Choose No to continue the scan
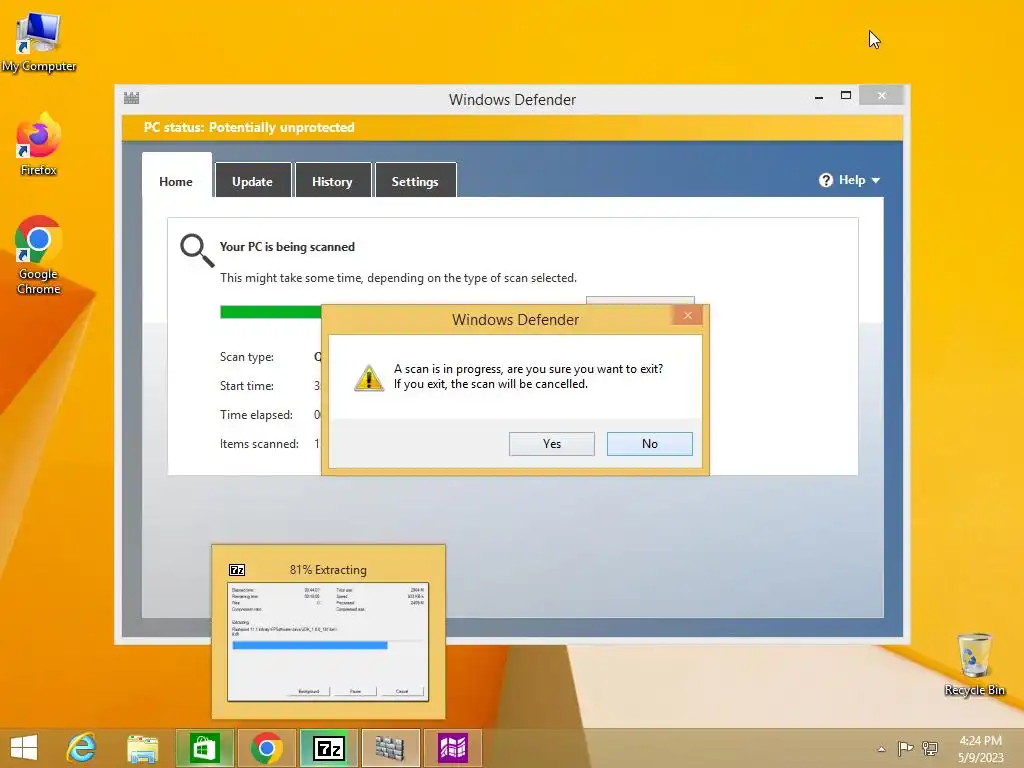 coord(650,444)
